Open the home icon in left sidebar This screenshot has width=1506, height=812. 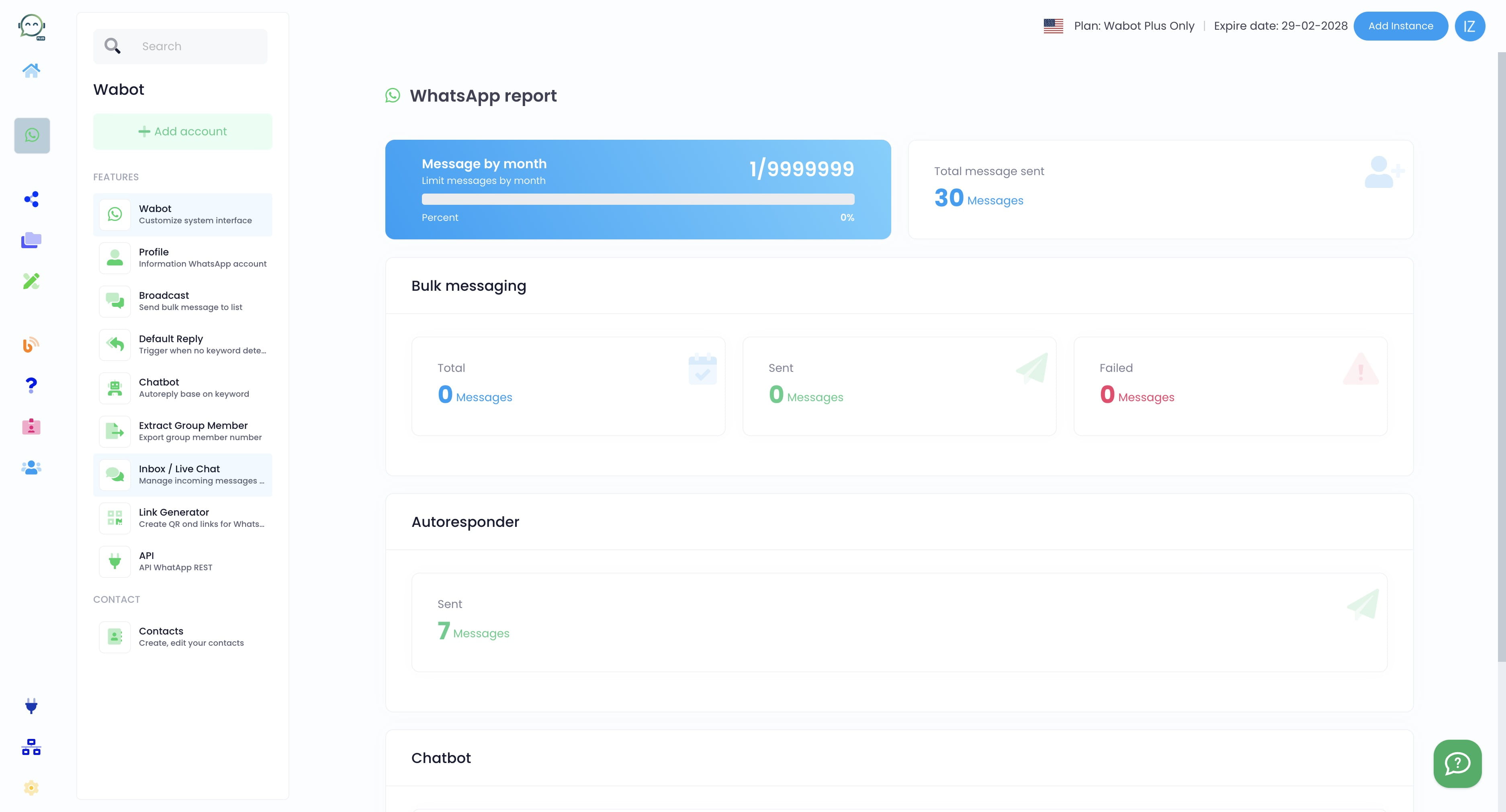(x=32, y=71)
